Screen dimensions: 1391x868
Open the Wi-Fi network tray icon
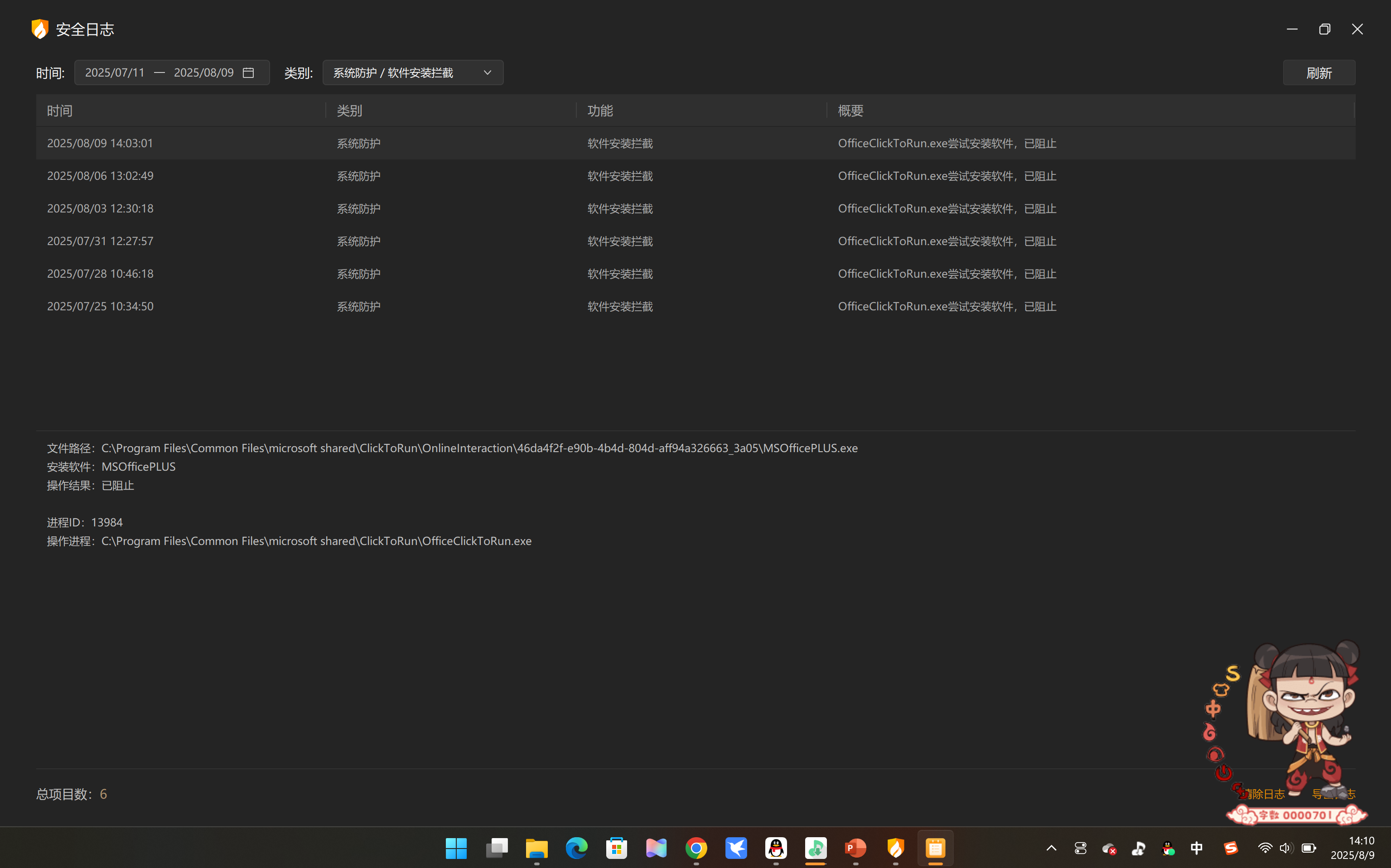coord(1265,848)
